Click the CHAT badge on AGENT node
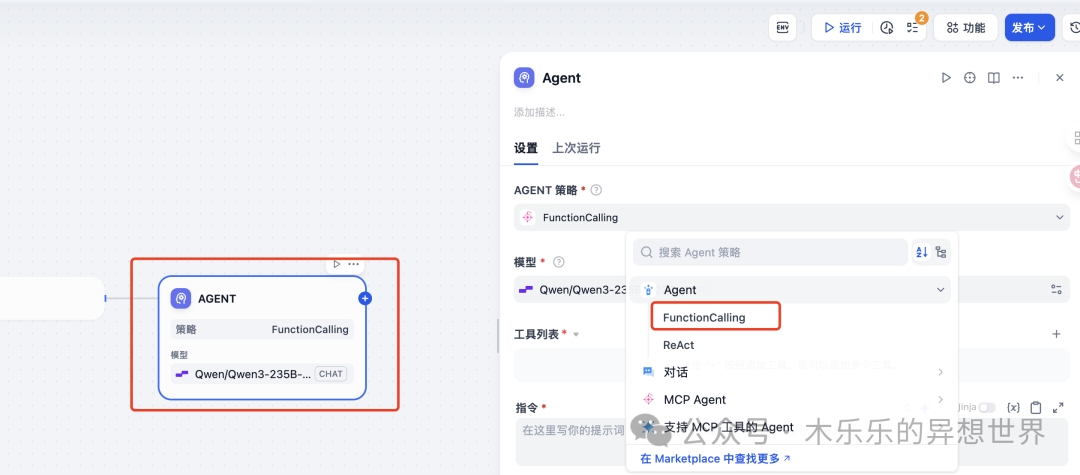Viewport: 1080px width, 475px height. pyautogui.click(x=331, y=374)
